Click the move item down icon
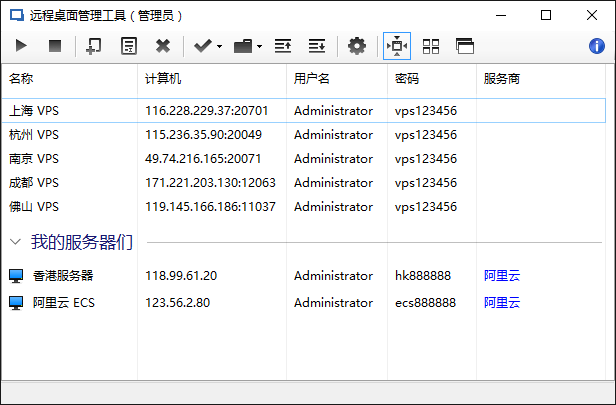Screen dimensions: 616x405 point(316,46)
